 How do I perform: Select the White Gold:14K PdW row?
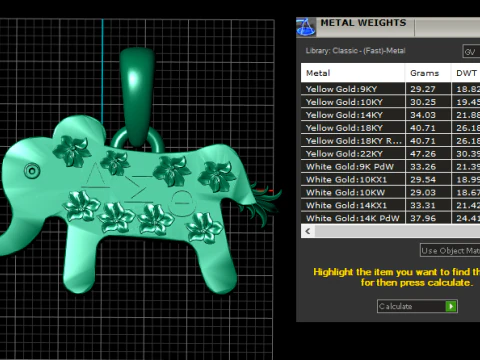point(390,218)
